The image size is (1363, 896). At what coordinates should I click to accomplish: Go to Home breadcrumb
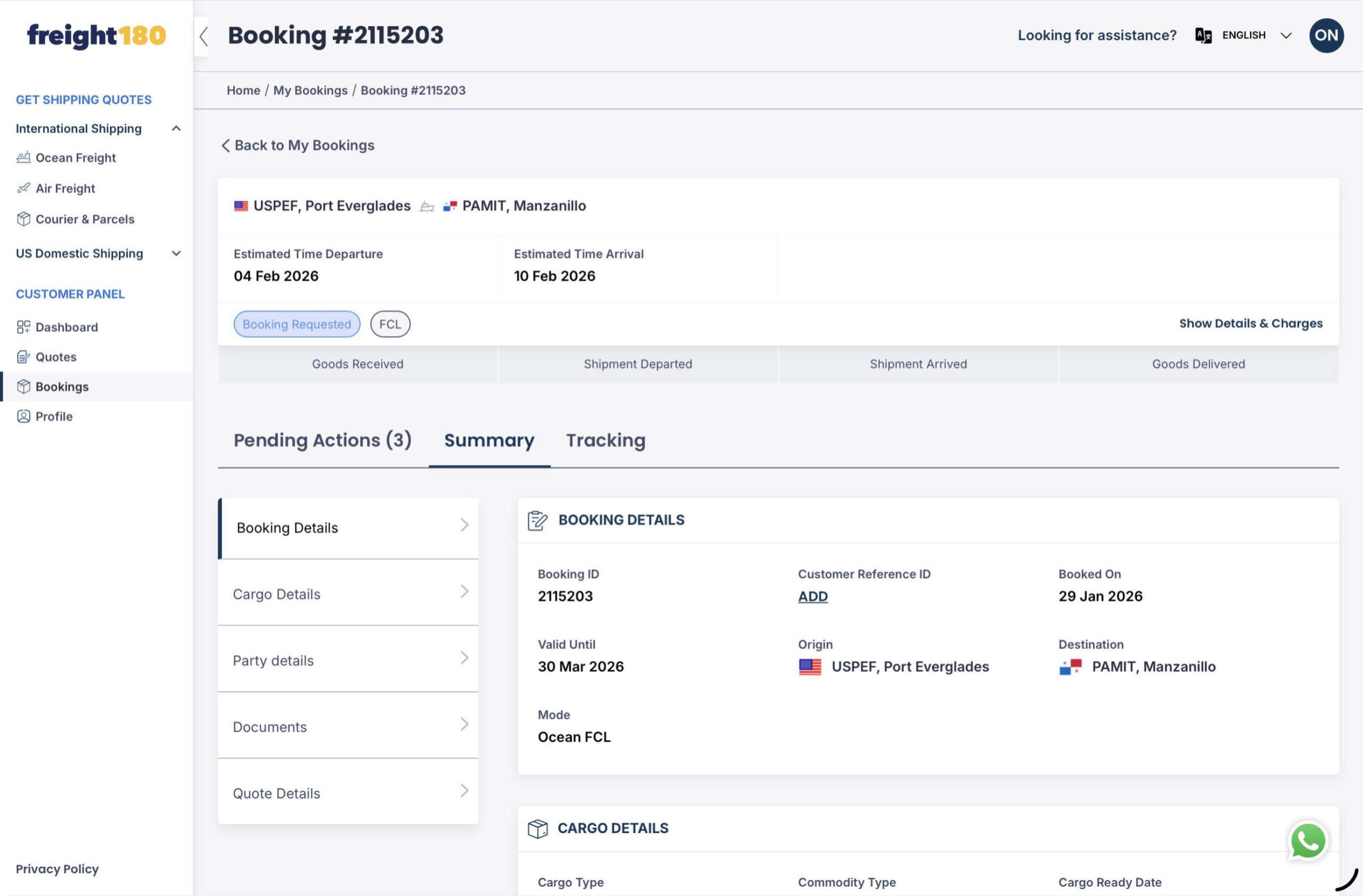[243, 91]
